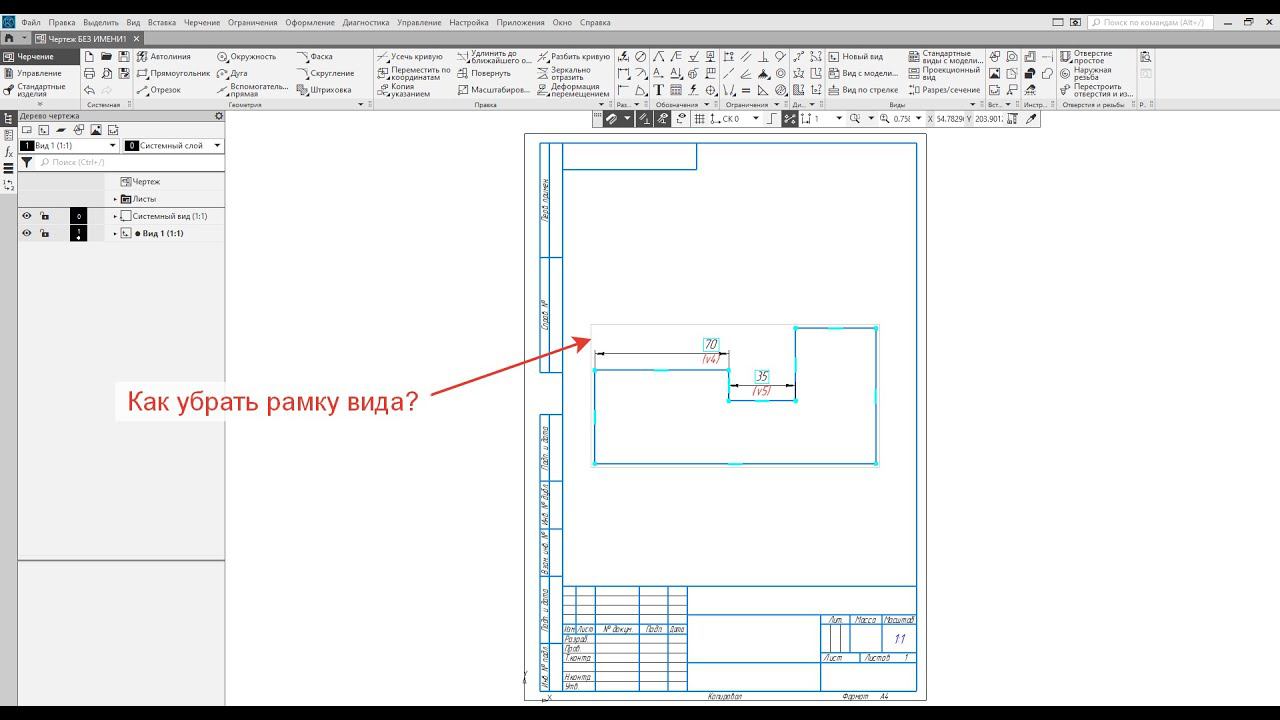Create a new document icon
The width and height of the screenshot is (1280, 720).
(89, 57)
